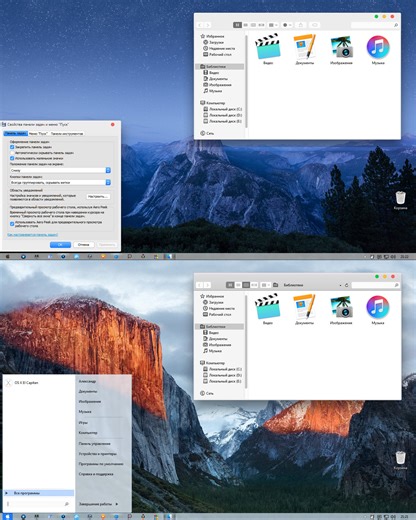The width and height of the screenshot is (416, 520).
Task: Select Сеть in lower Explorer sidebar
Action: pos(207,393)
